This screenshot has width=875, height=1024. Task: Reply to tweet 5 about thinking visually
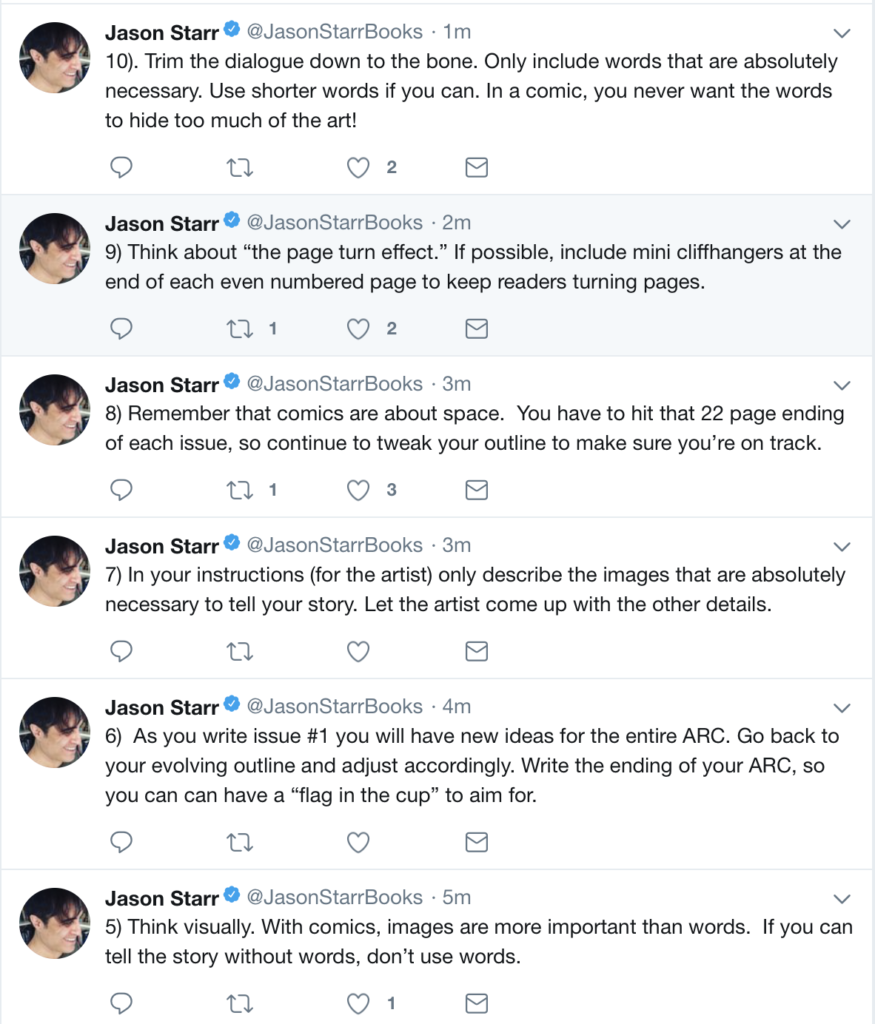[121, 1003]
